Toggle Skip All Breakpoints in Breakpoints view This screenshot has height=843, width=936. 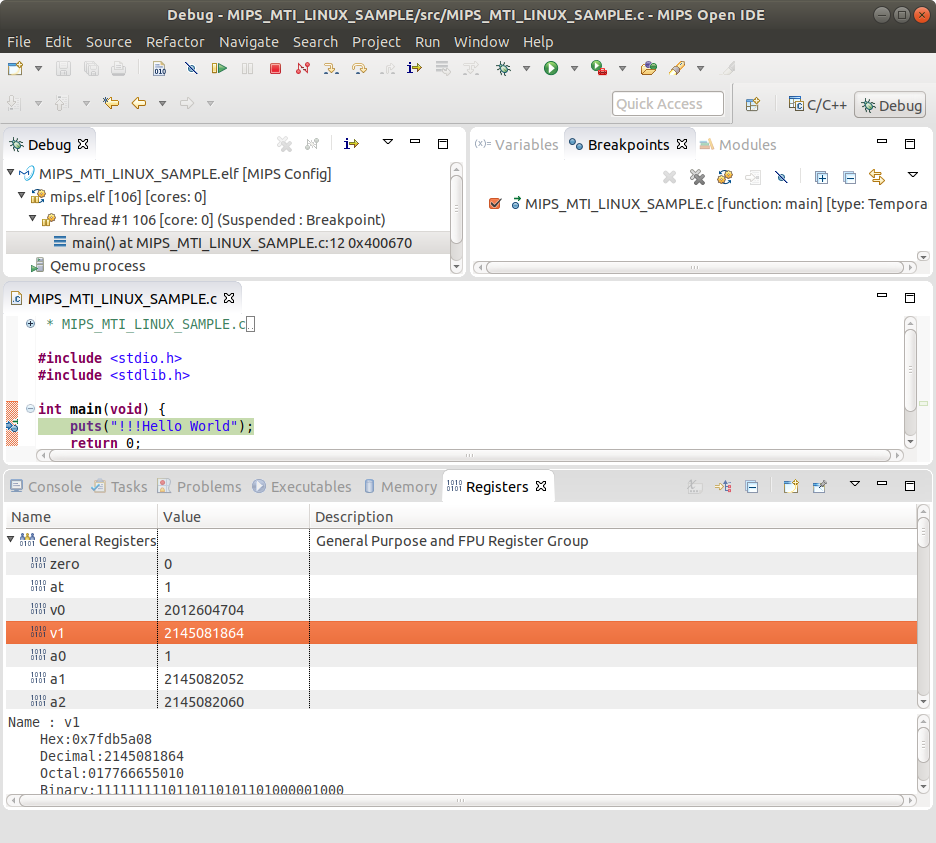pyautogui.click(x=781, y=177)
